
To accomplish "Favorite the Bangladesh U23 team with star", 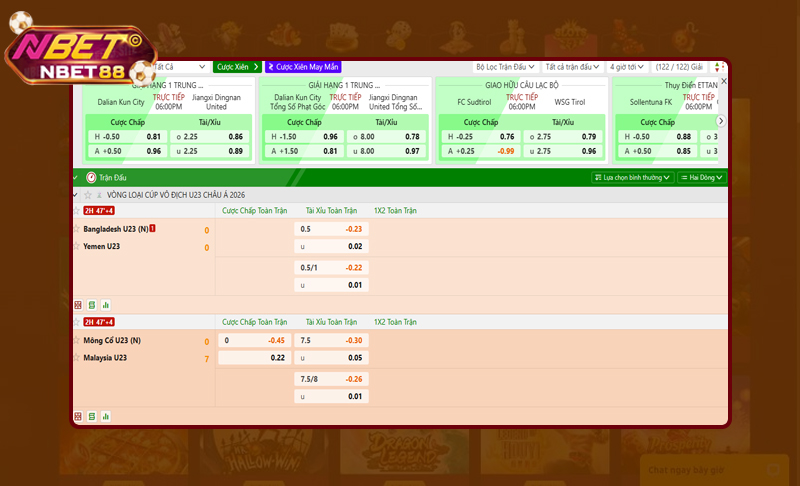I will click(76, 228).
